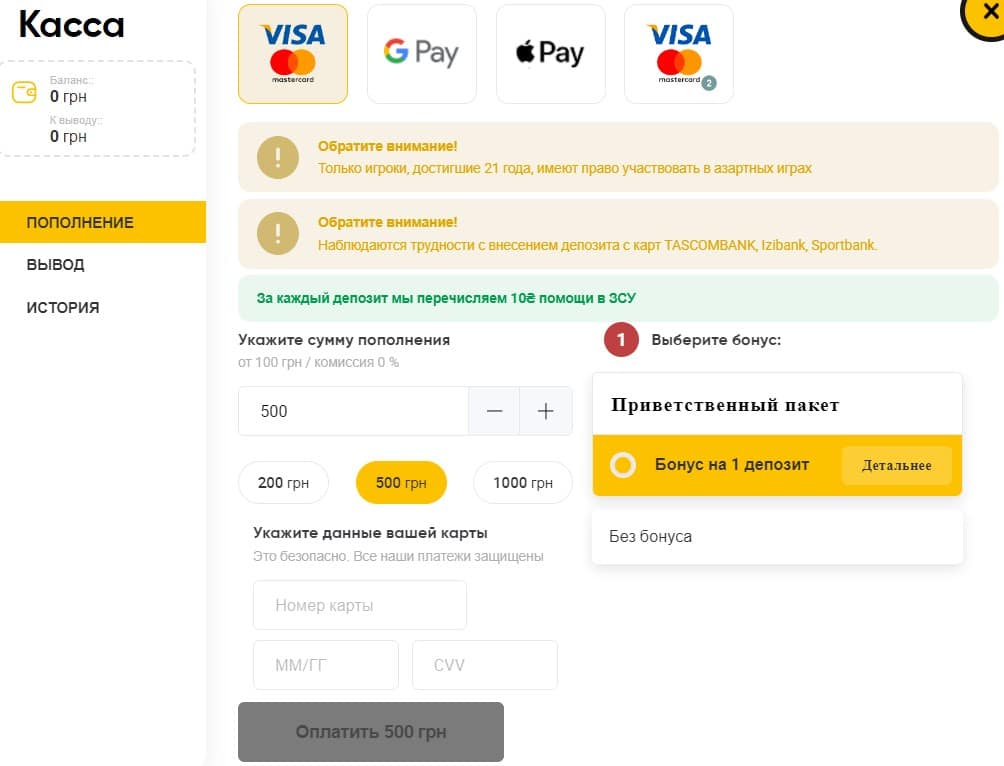Select the Visa/Mastercard payment method
The image size is (1004, 766).
tap(292, 53)
